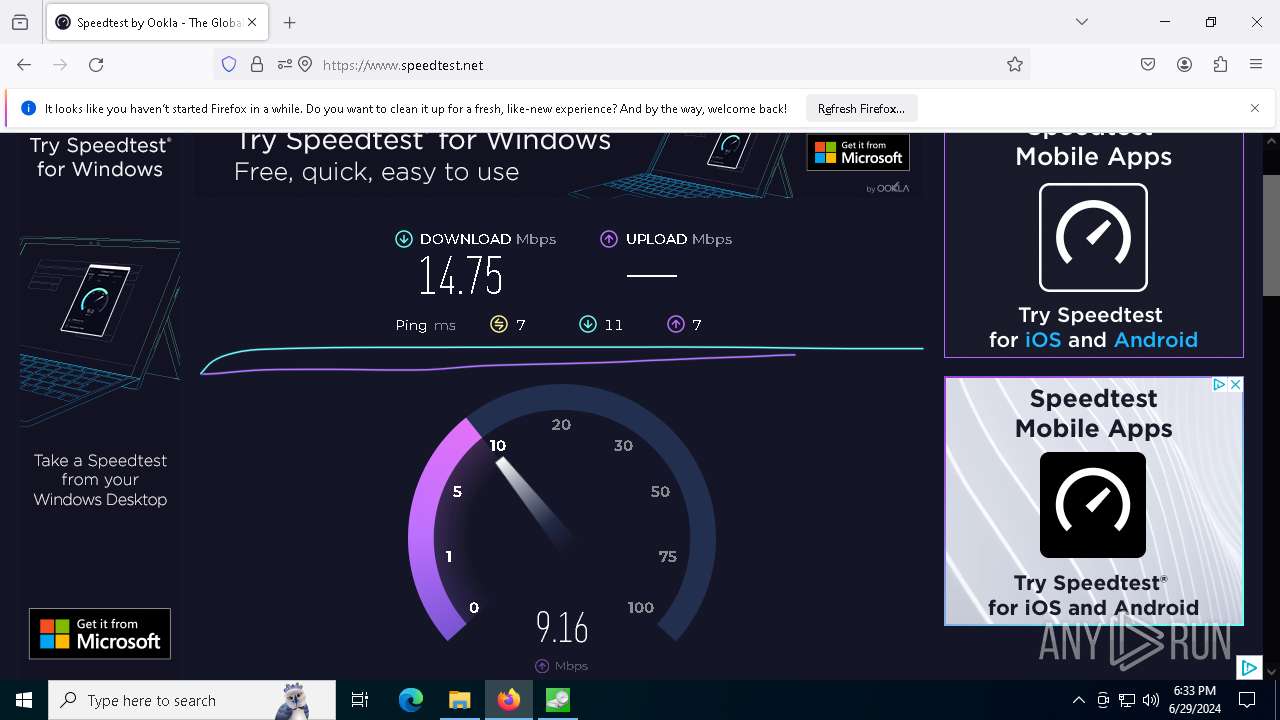Viewport: 1280px width, 720px height.
Task: Click the download ping latency icon
Action: tap(588, 324)
